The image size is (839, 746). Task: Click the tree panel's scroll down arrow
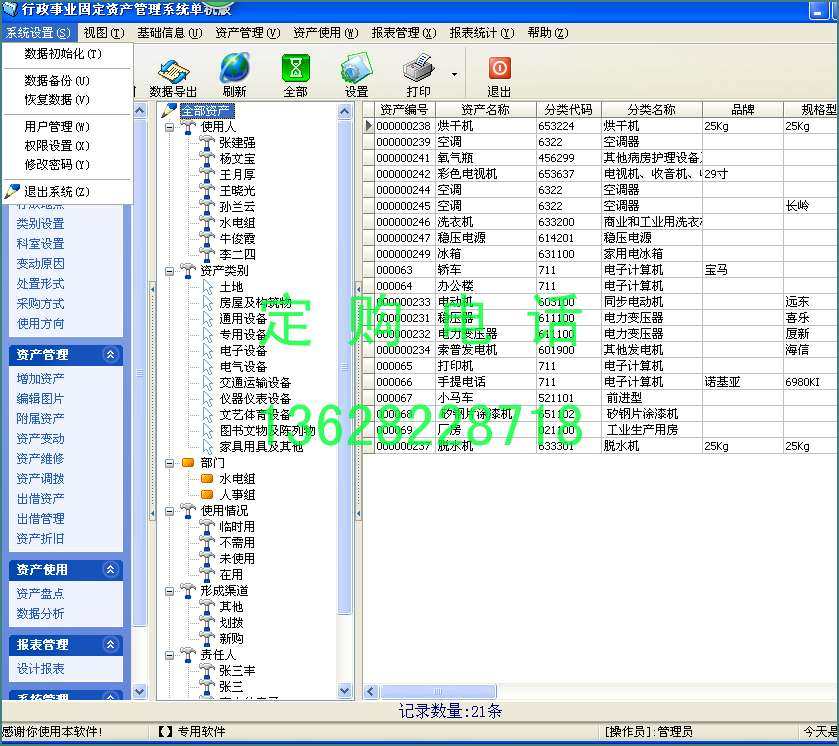tap(345, 691)
